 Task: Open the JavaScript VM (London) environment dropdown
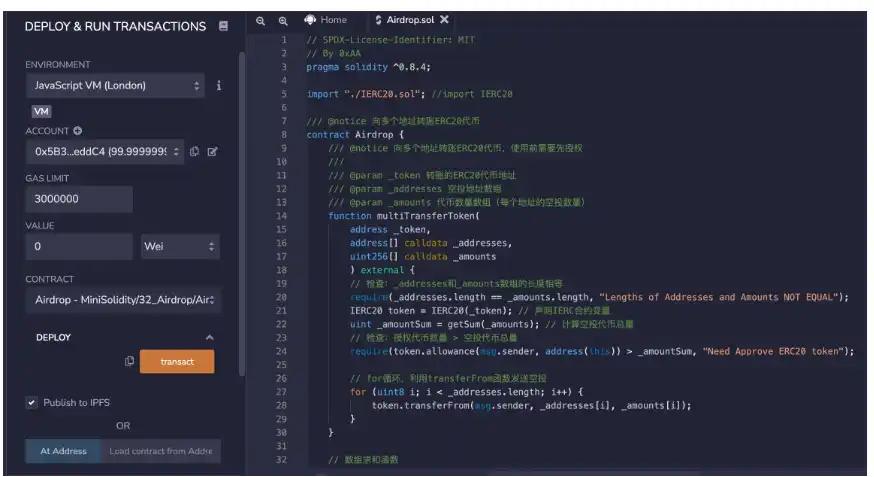click(115, 85)
